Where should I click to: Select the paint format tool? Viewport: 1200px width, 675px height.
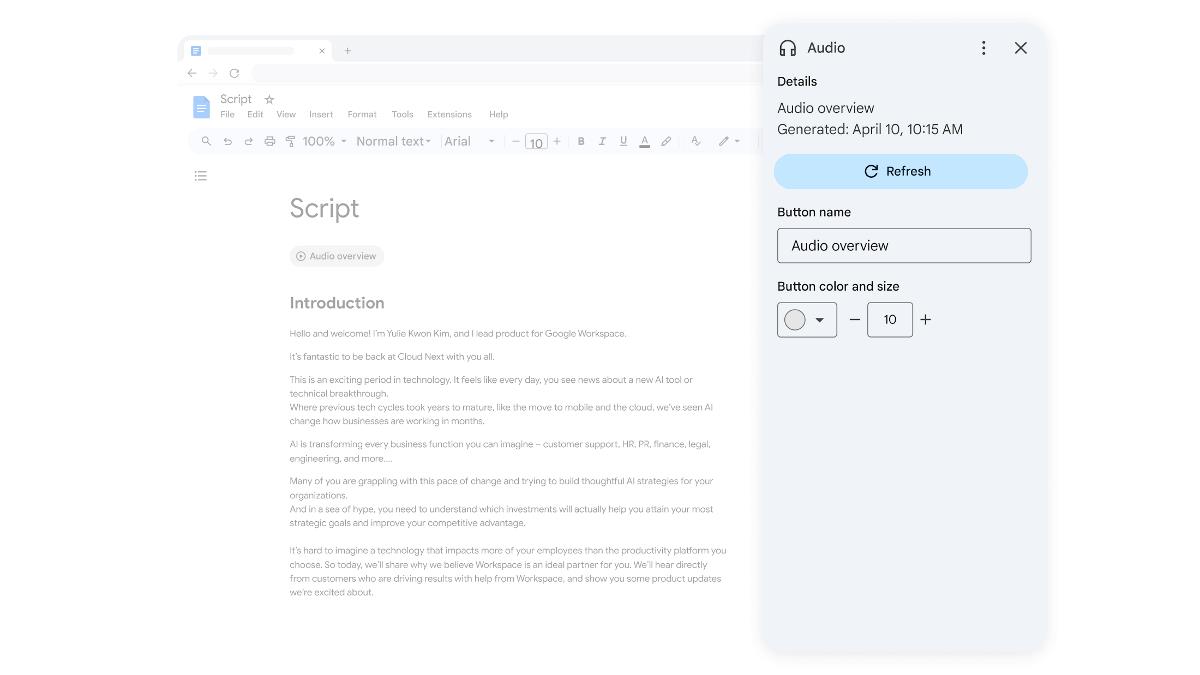pos(290,141)
